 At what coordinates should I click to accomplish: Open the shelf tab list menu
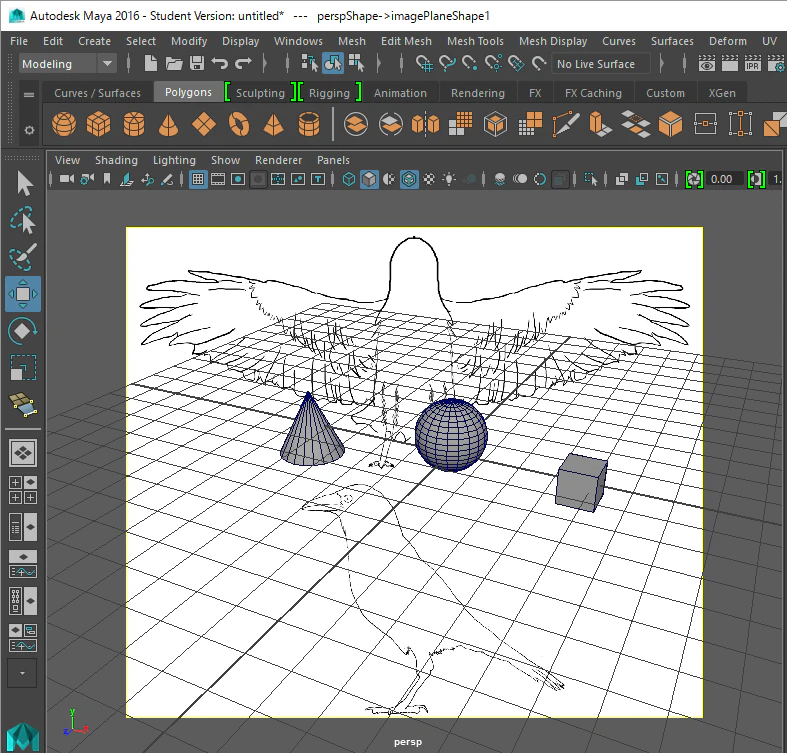29,94
